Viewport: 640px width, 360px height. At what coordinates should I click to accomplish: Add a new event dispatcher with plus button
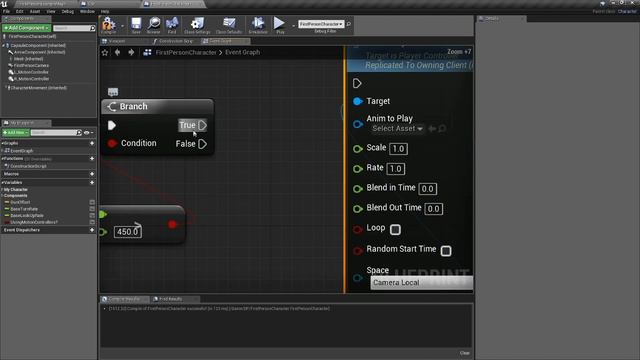92,230
